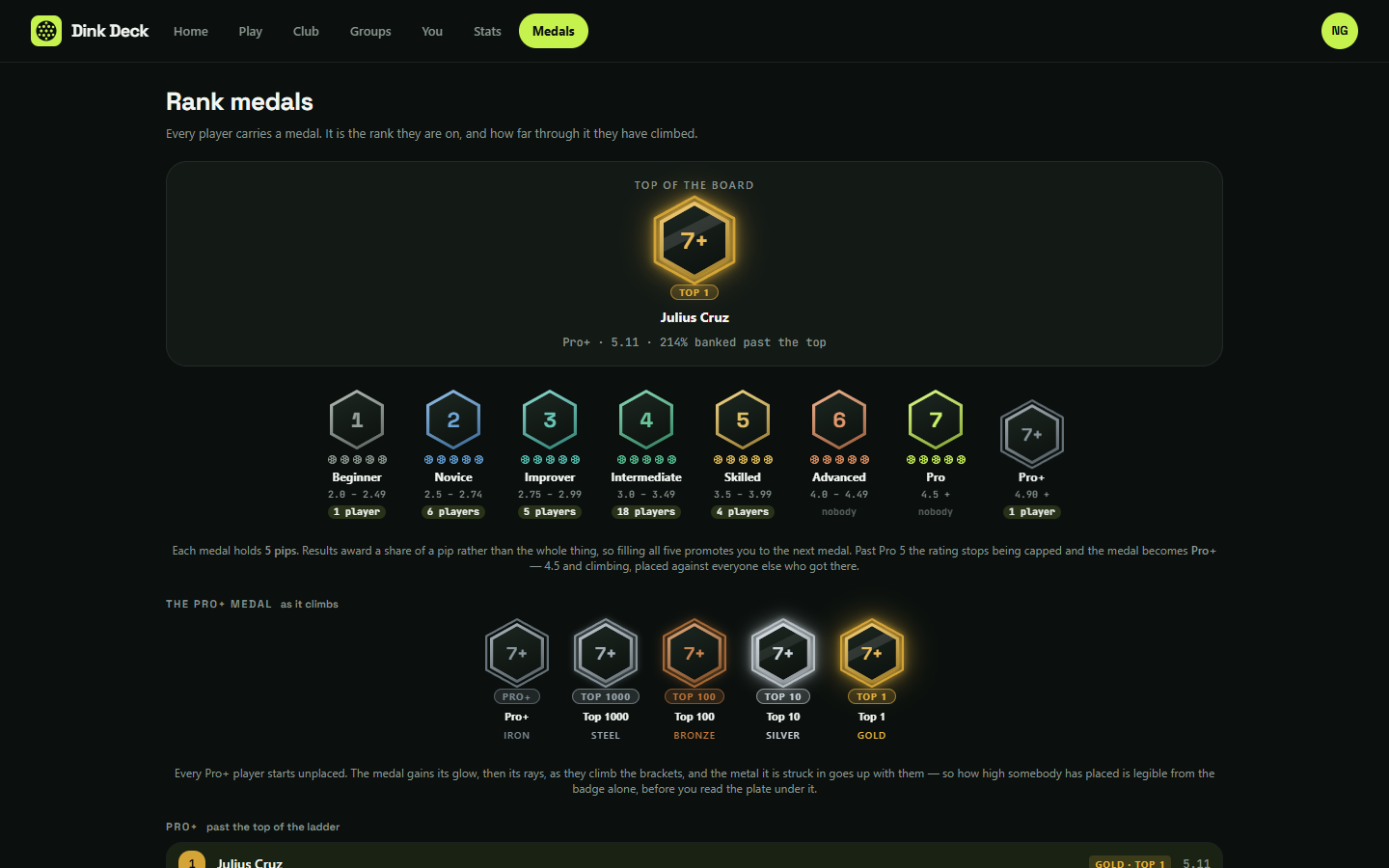Click the Dink Deck brand name
This screenshot has width=1389, height=868.
[x=110, y=31]
